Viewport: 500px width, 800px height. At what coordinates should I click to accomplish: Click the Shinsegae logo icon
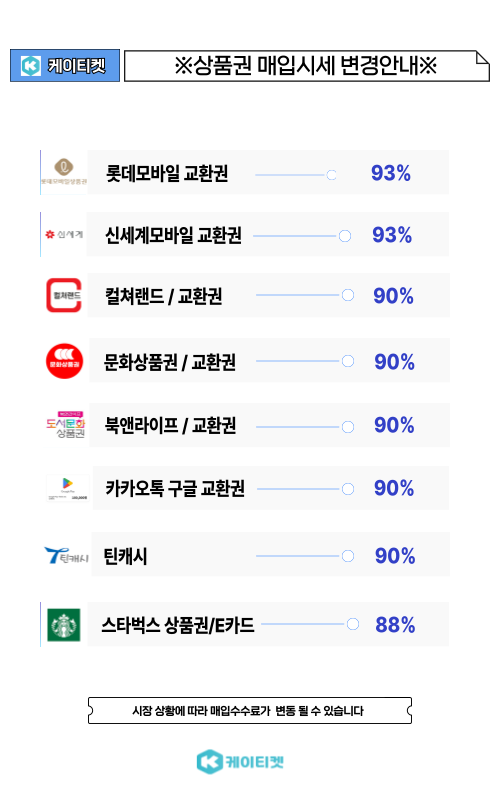click(x=64, y=234)
